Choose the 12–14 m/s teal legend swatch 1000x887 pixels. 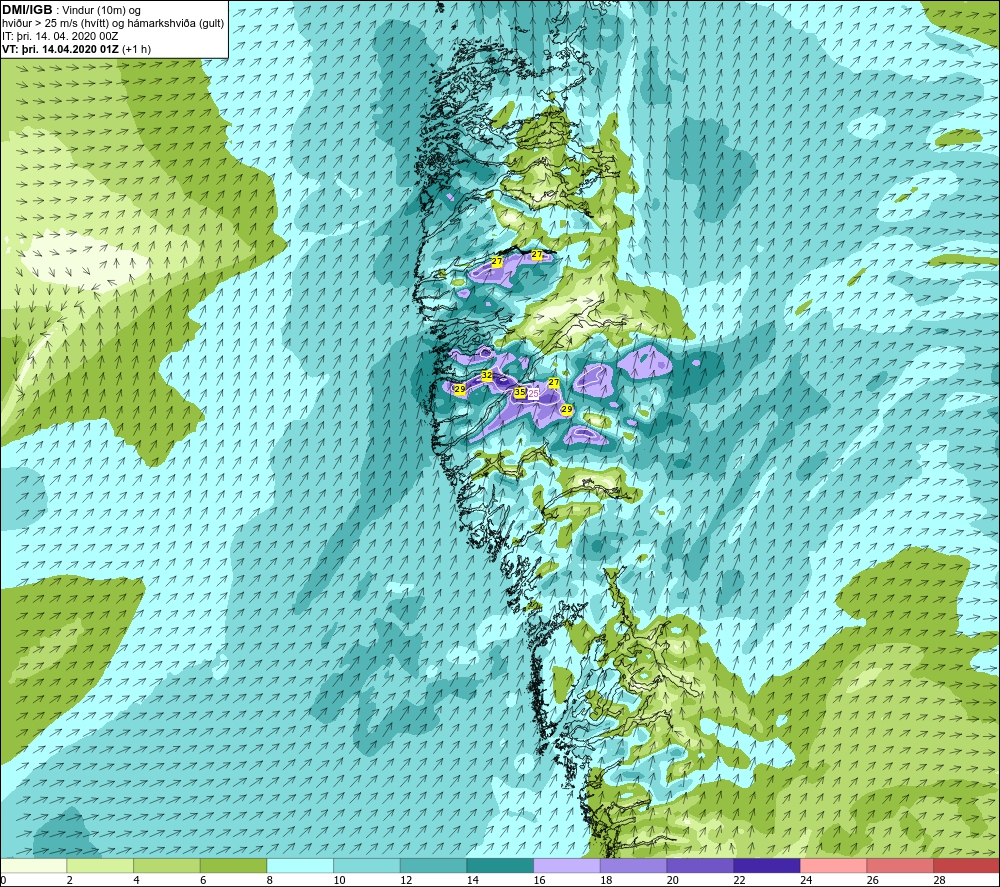pos(433,865)
